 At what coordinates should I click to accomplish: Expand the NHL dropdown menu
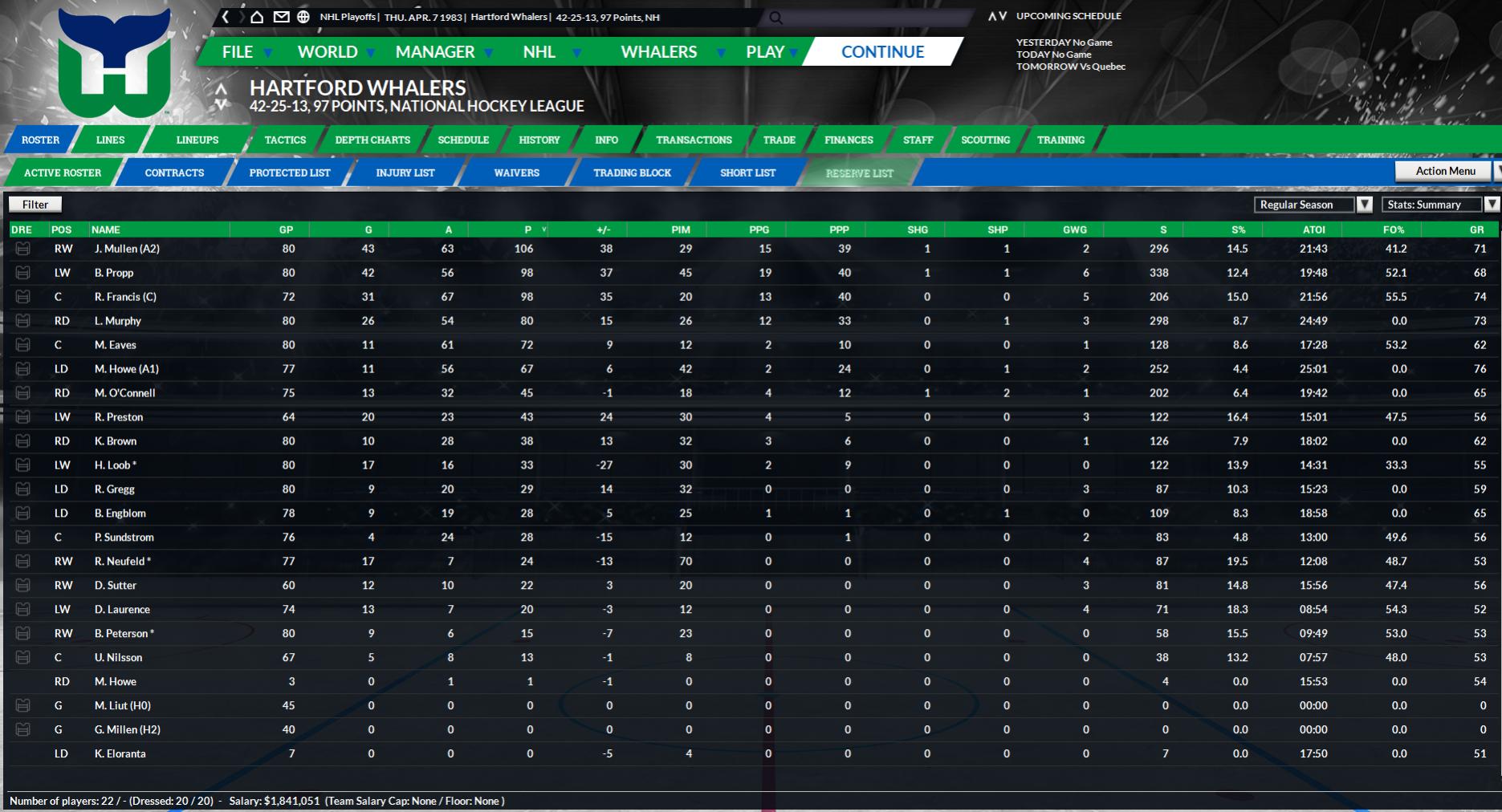[576, 53]
